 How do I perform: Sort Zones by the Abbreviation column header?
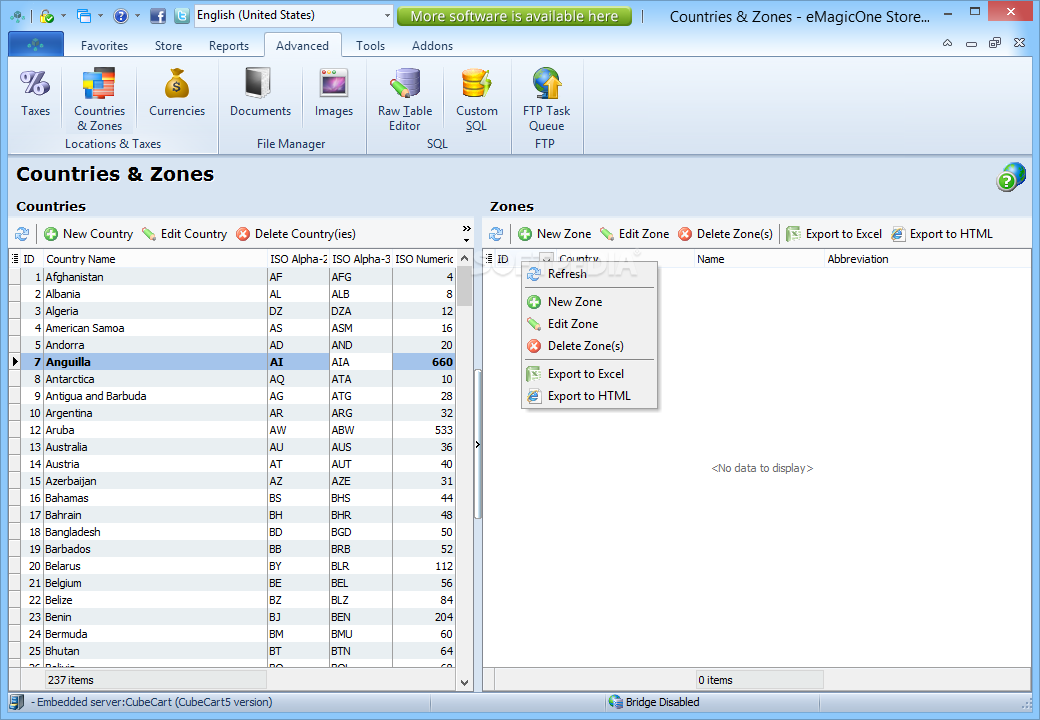pos(927,259)
